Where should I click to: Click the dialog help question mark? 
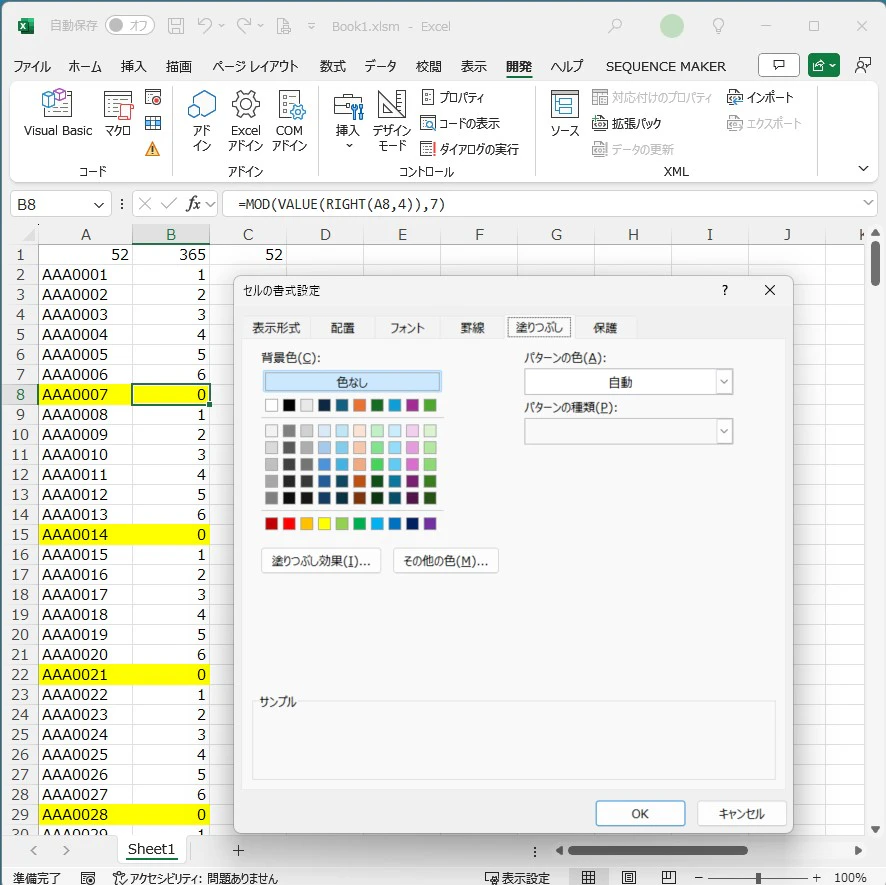pyautogui.click(x=725, y=290)
